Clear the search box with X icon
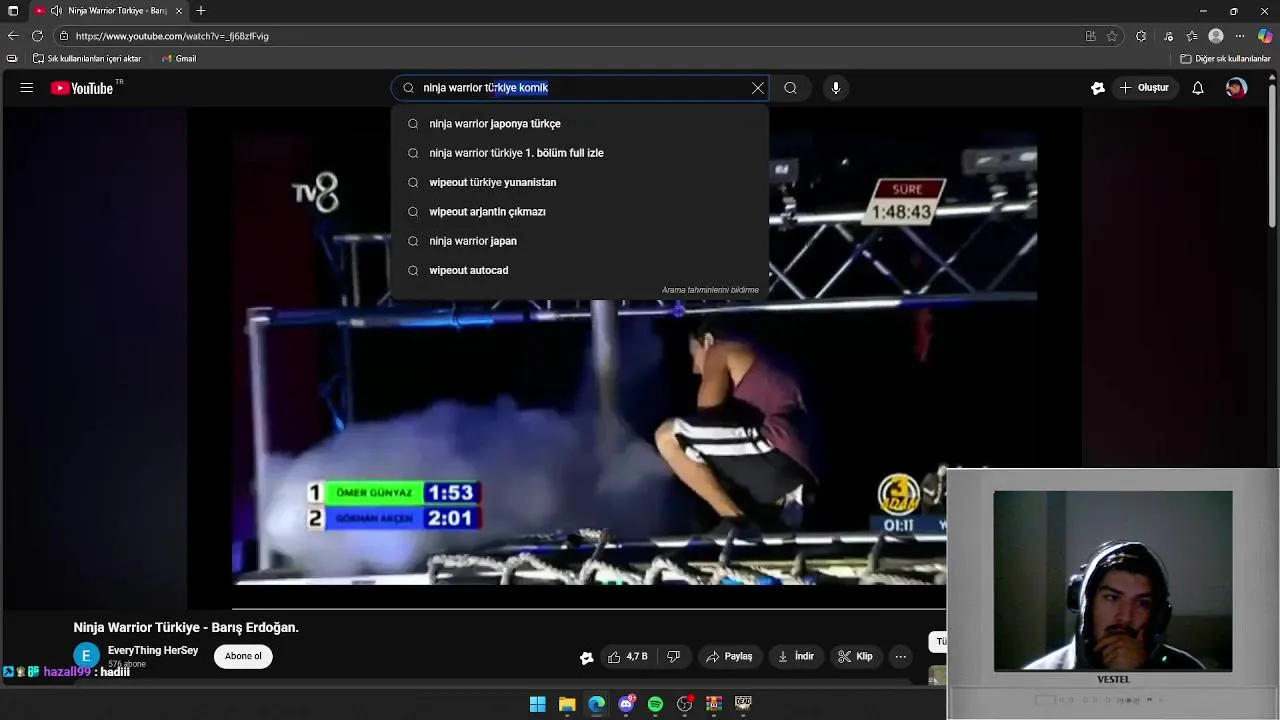Image resolution: width=1280 pixels, height=720 pixels. click(758, 88)
